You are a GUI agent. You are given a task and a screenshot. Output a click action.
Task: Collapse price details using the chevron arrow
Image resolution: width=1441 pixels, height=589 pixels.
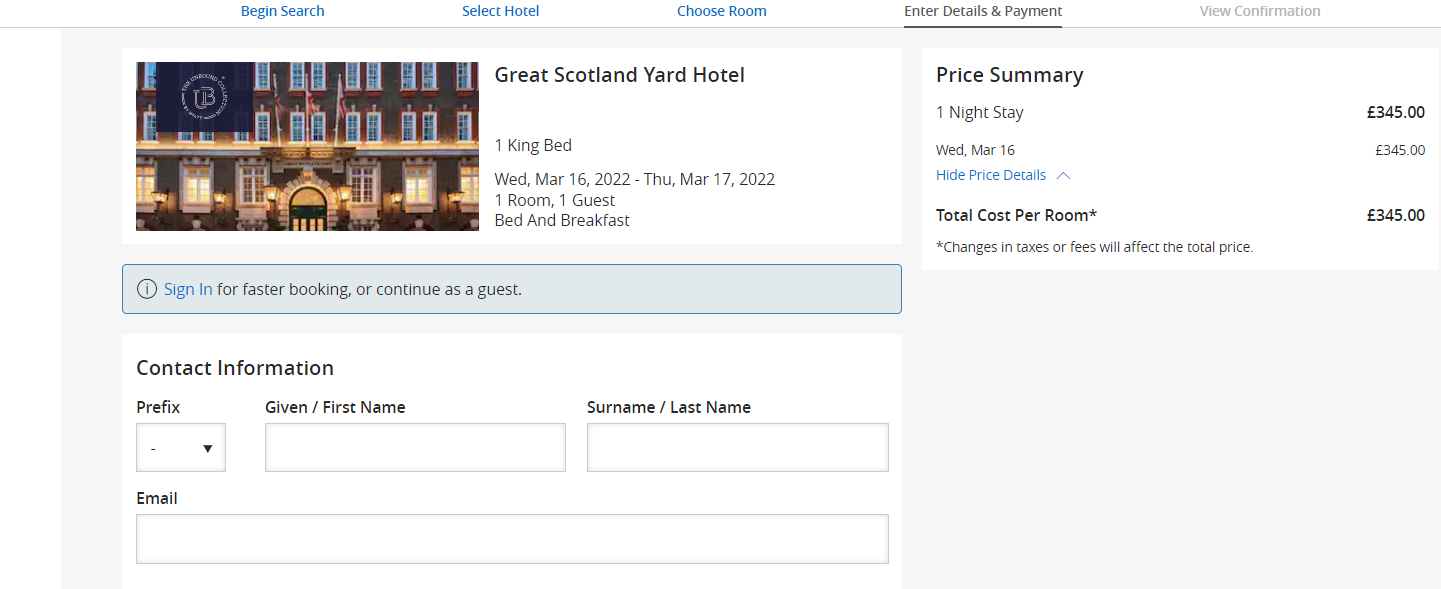point(1063,176)
